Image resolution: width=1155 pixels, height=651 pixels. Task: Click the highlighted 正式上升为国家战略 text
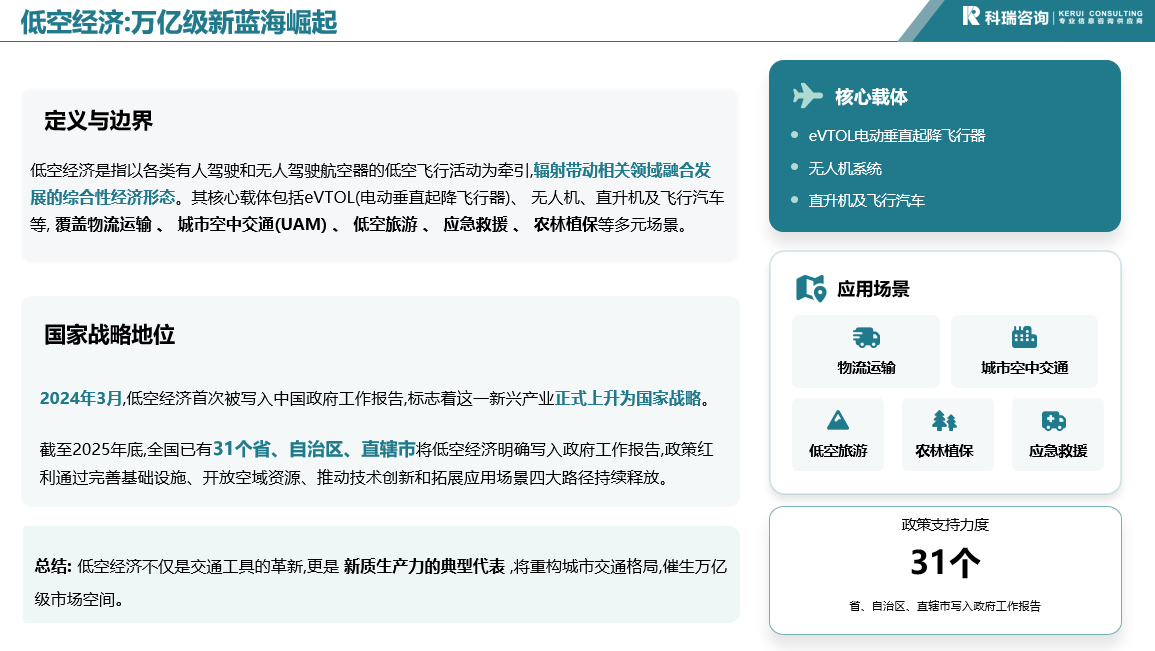[628, 398]
